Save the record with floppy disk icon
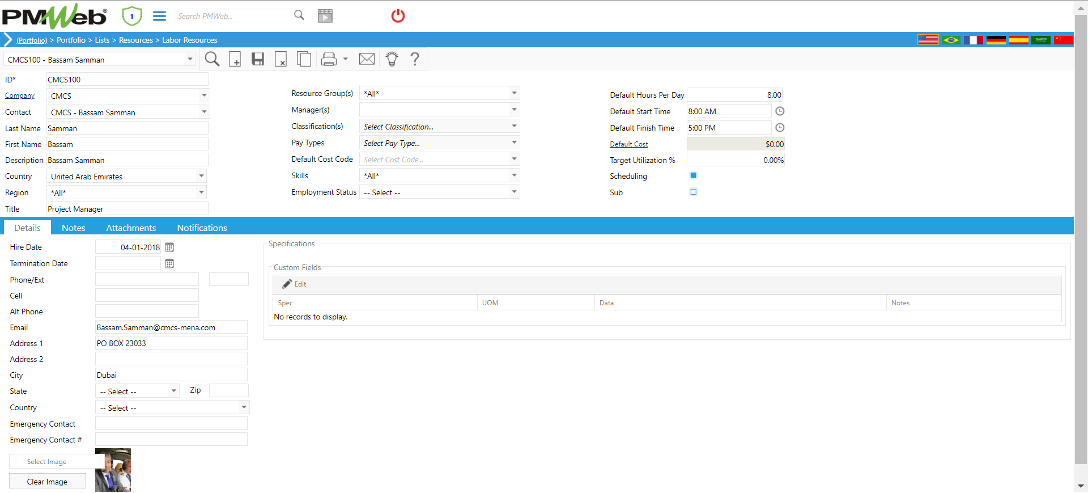This screenshot has width=1089, height=493. pyautogui.click(x=258, y=60)
